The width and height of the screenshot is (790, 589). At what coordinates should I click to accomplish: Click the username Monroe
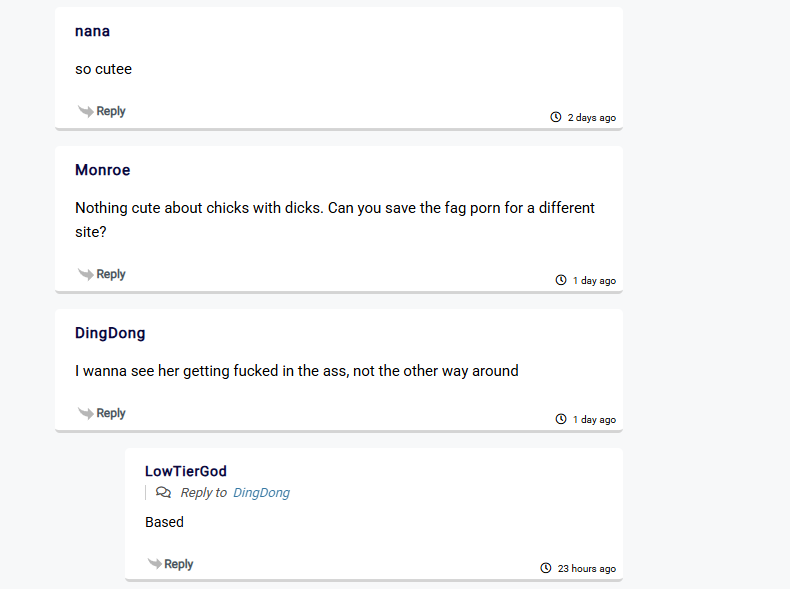[103, 170]
